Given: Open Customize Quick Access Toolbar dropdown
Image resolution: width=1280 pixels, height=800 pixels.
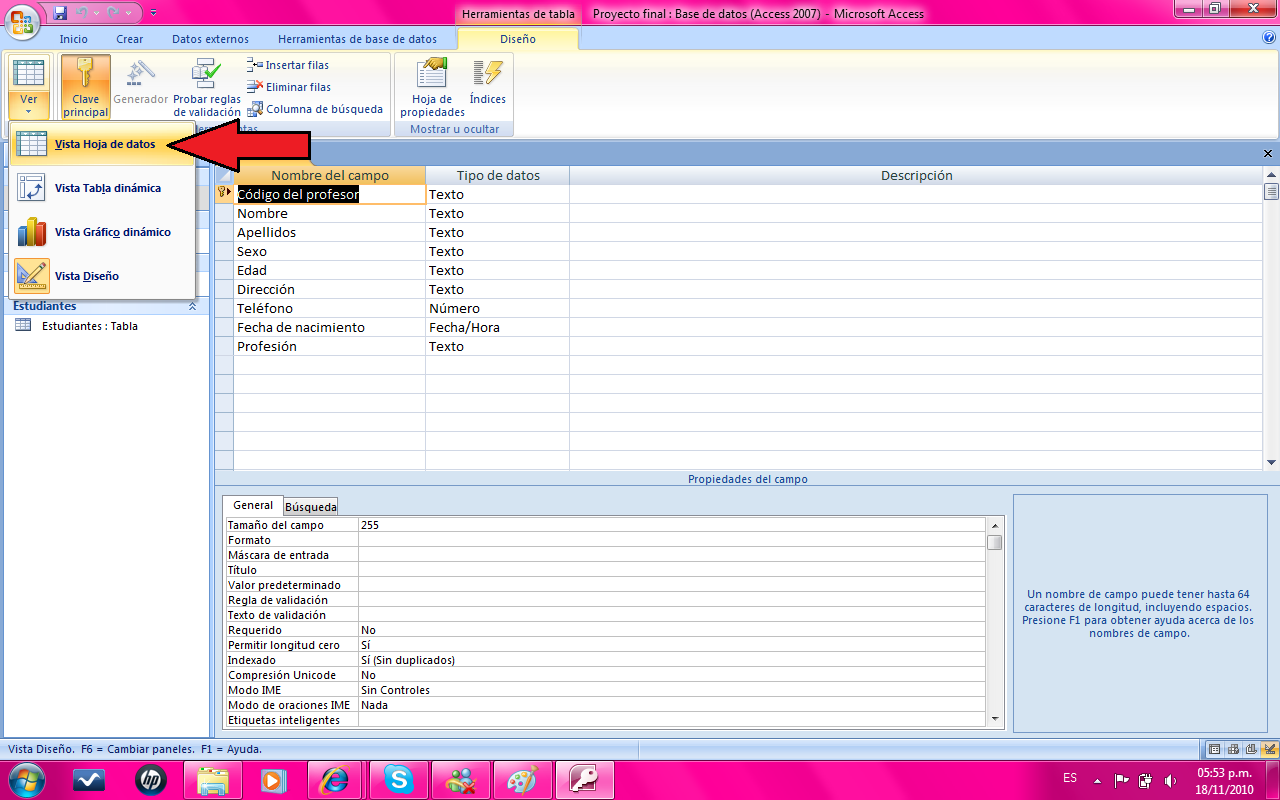Looking at the screenshot, I should click(153, 13).
